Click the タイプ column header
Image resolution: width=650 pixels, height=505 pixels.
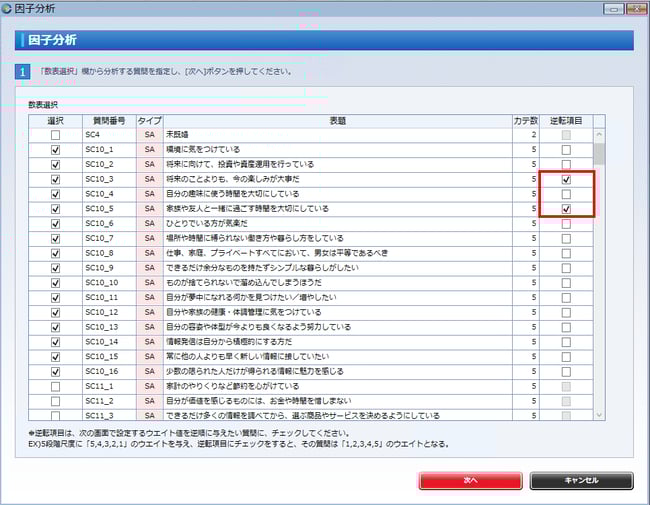150,121
